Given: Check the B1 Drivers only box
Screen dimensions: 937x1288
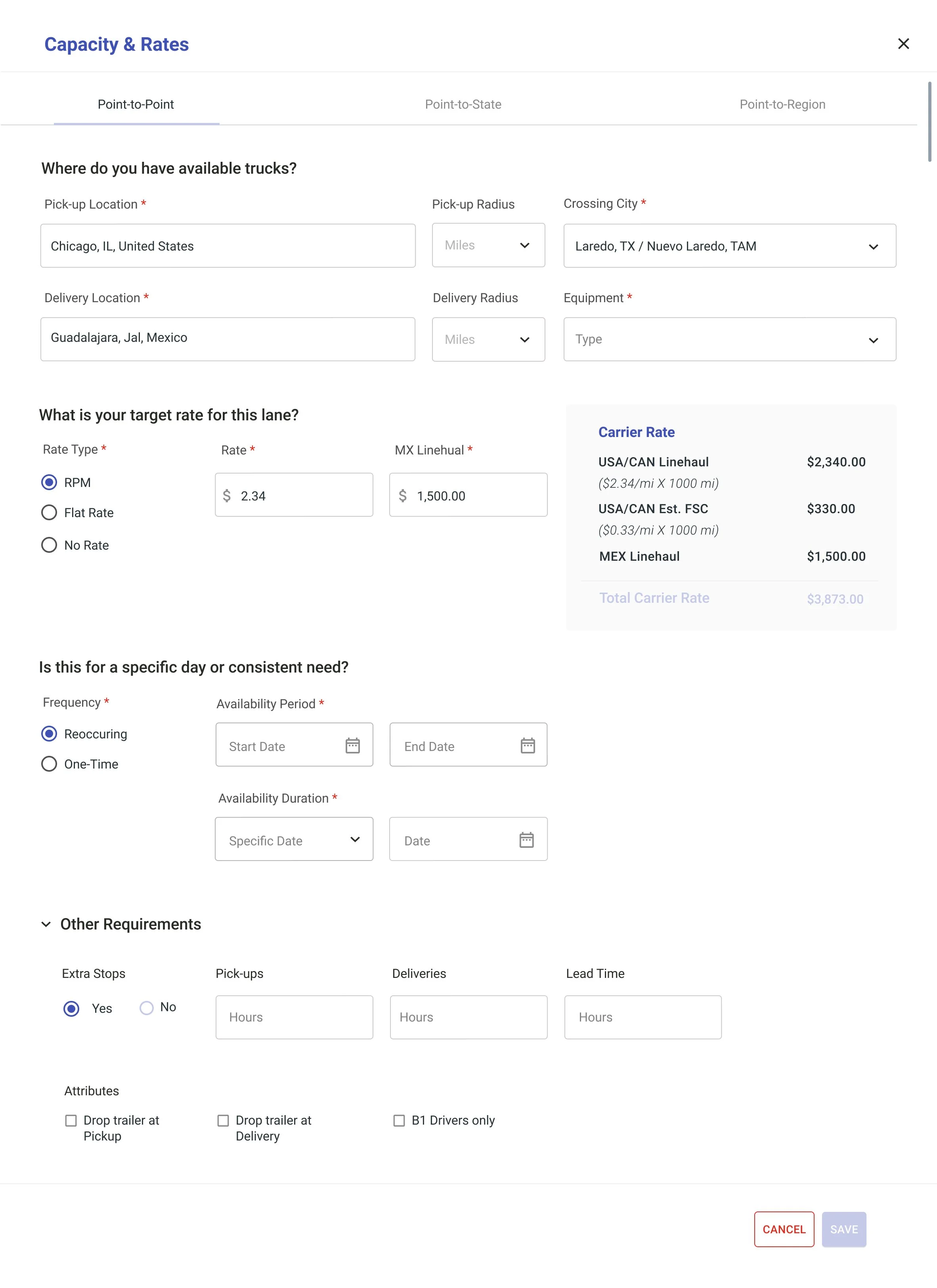Looking at the screenshot, I should pyautogui.click(x=399, y=1121).
